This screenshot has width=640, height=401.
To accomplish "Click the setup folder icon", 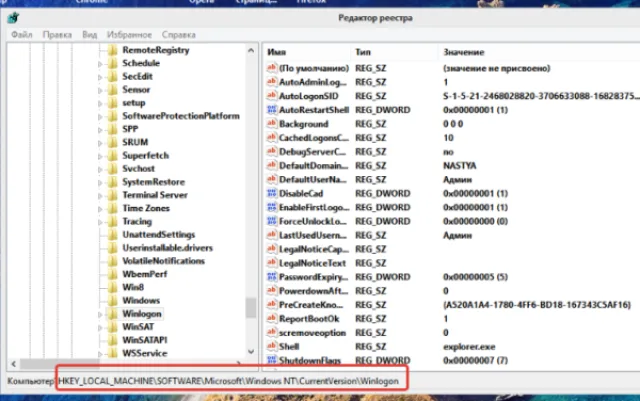I will tap(113, 103).
